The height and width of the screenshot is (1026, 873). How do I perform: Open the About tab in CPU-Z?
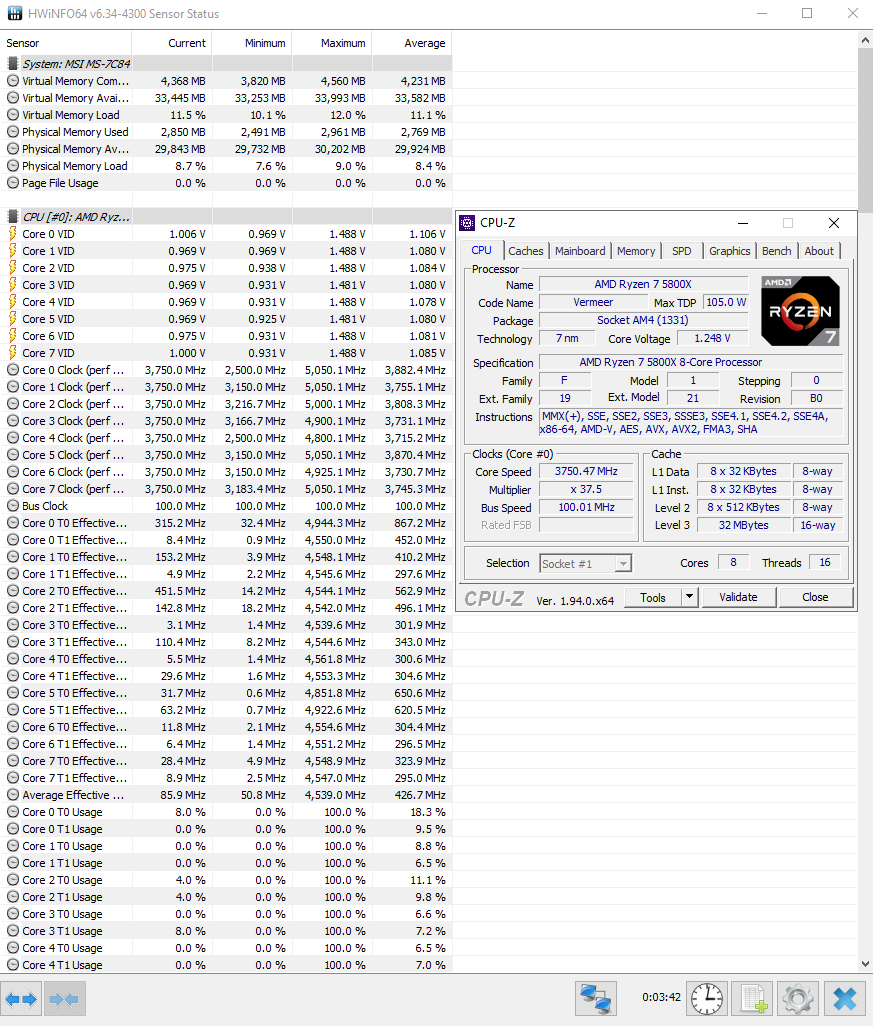pos(819,251)
